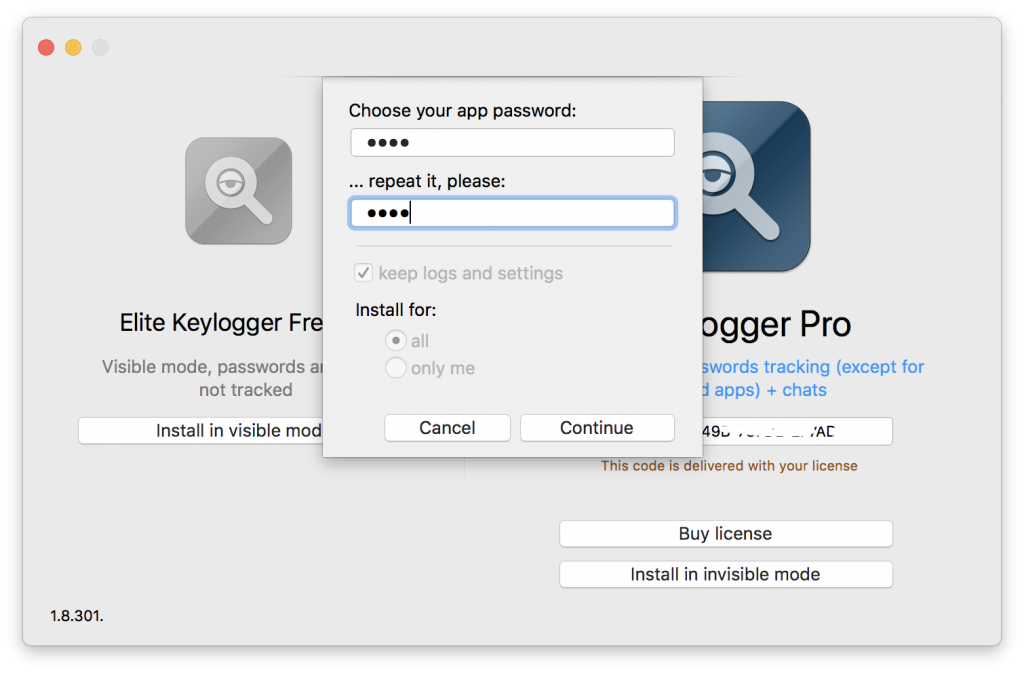Focus the "repeat it, please" password field

(512, 213)
